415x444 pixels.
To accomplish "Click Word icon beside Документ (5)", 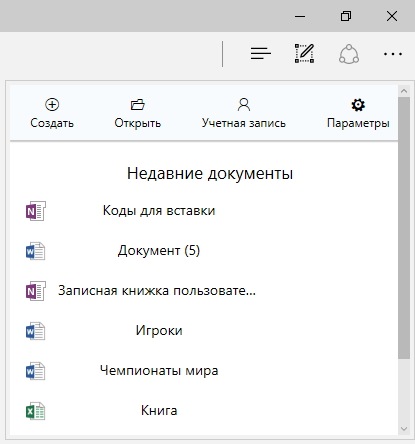I will pyautogui.click(x=35, y=251).
